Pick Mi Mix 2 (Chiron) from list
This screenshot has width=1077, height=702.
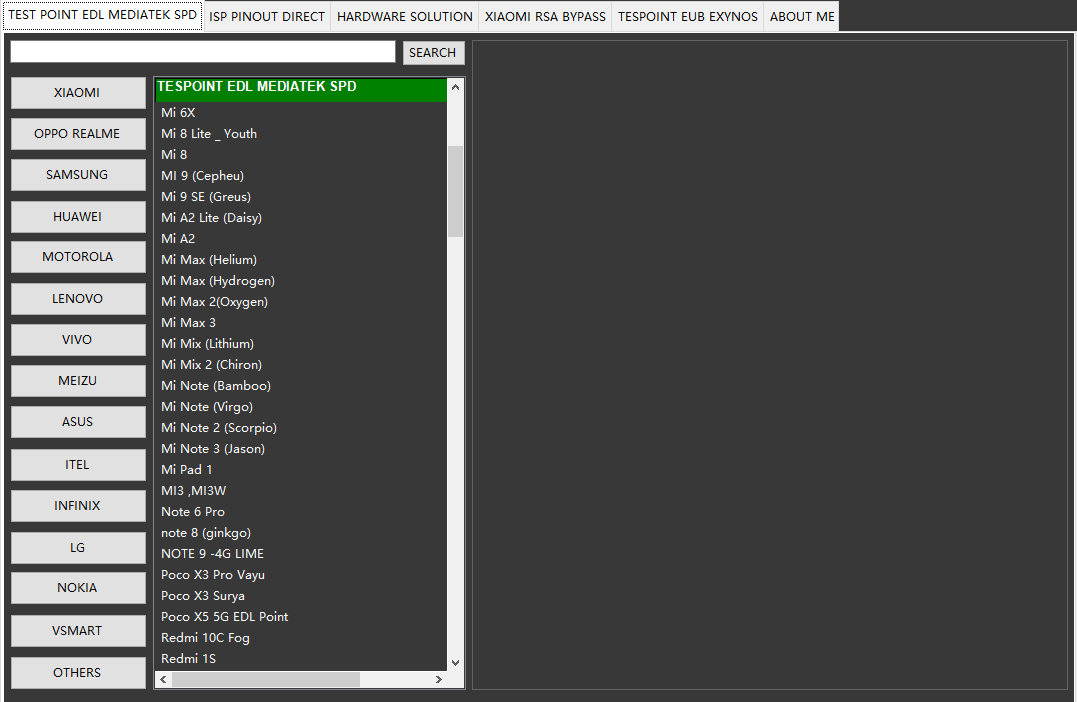click(211, 365)
